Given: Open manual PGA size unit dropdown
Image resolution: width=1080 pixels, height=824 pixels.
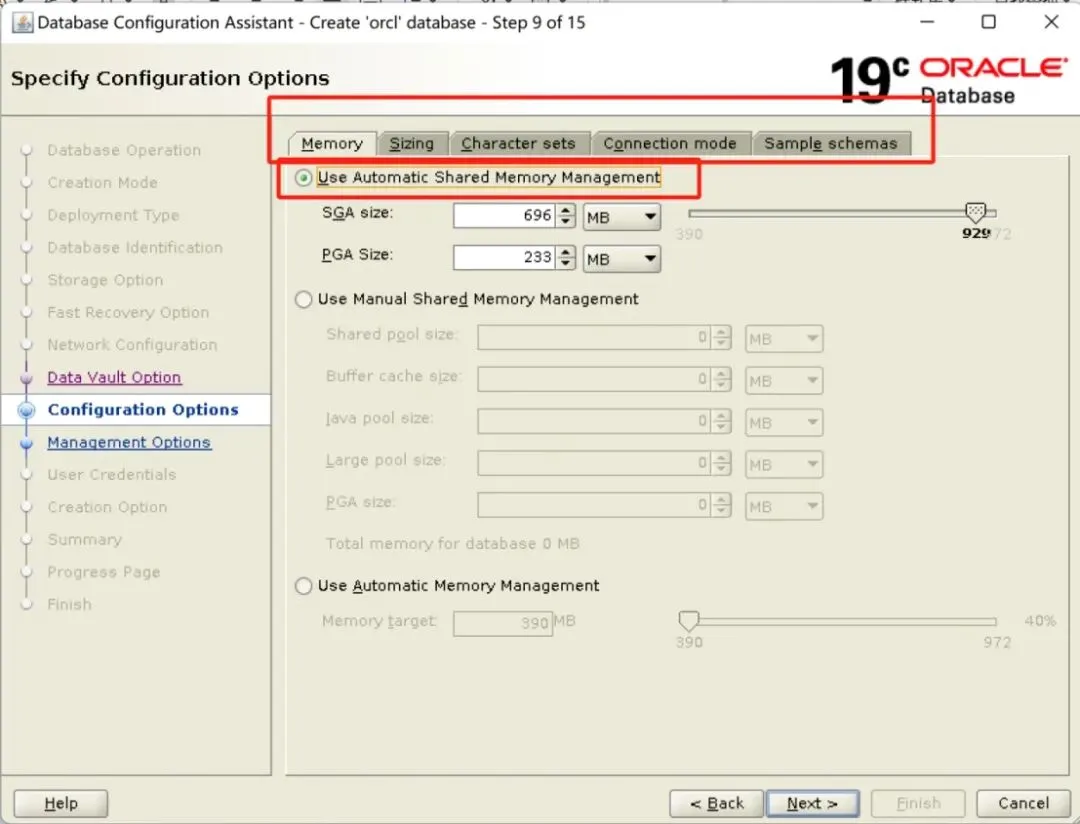Looking at the screenshot, I should click(x=784, y=506).
